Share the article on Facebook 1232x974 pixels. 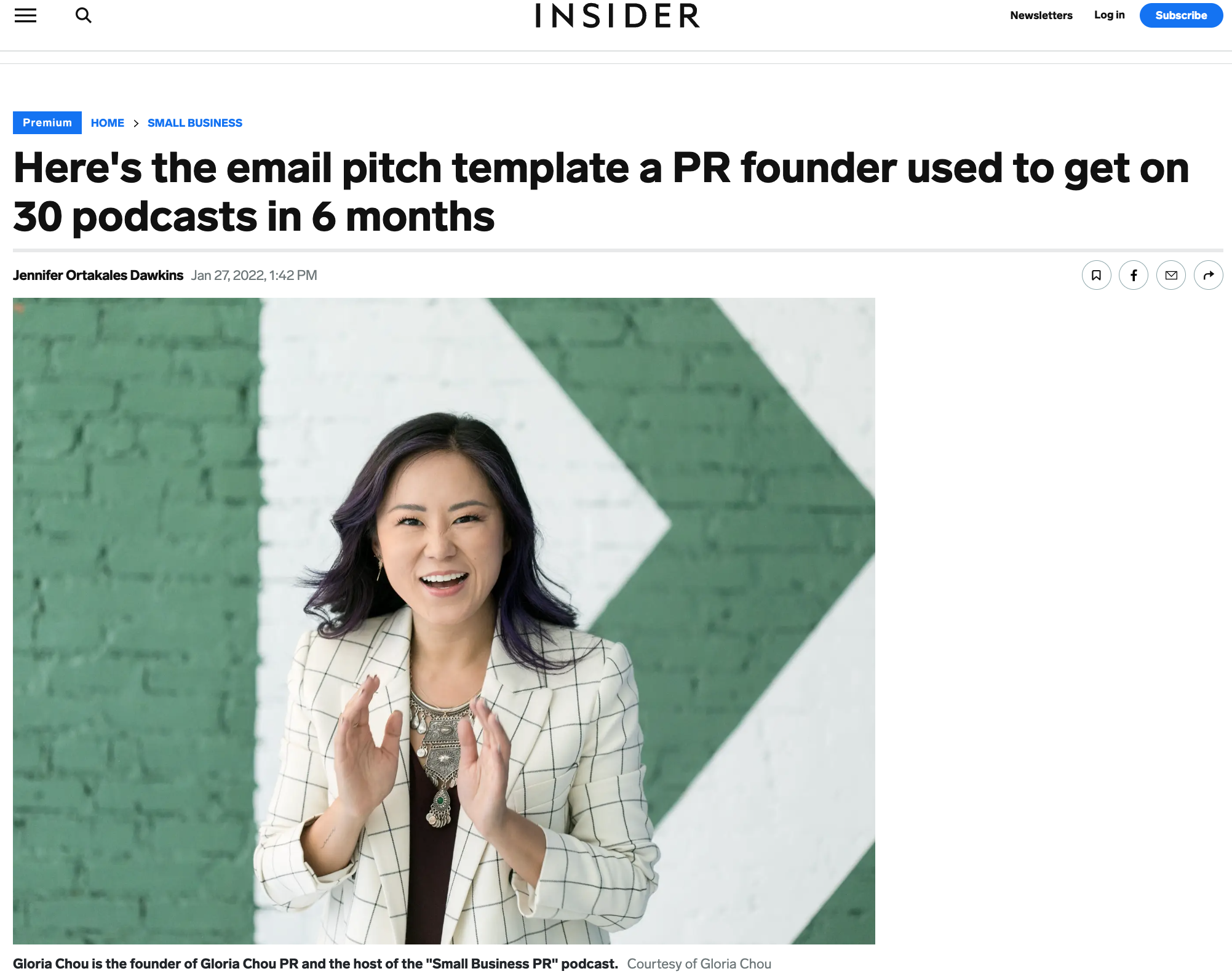(1134, 275)
